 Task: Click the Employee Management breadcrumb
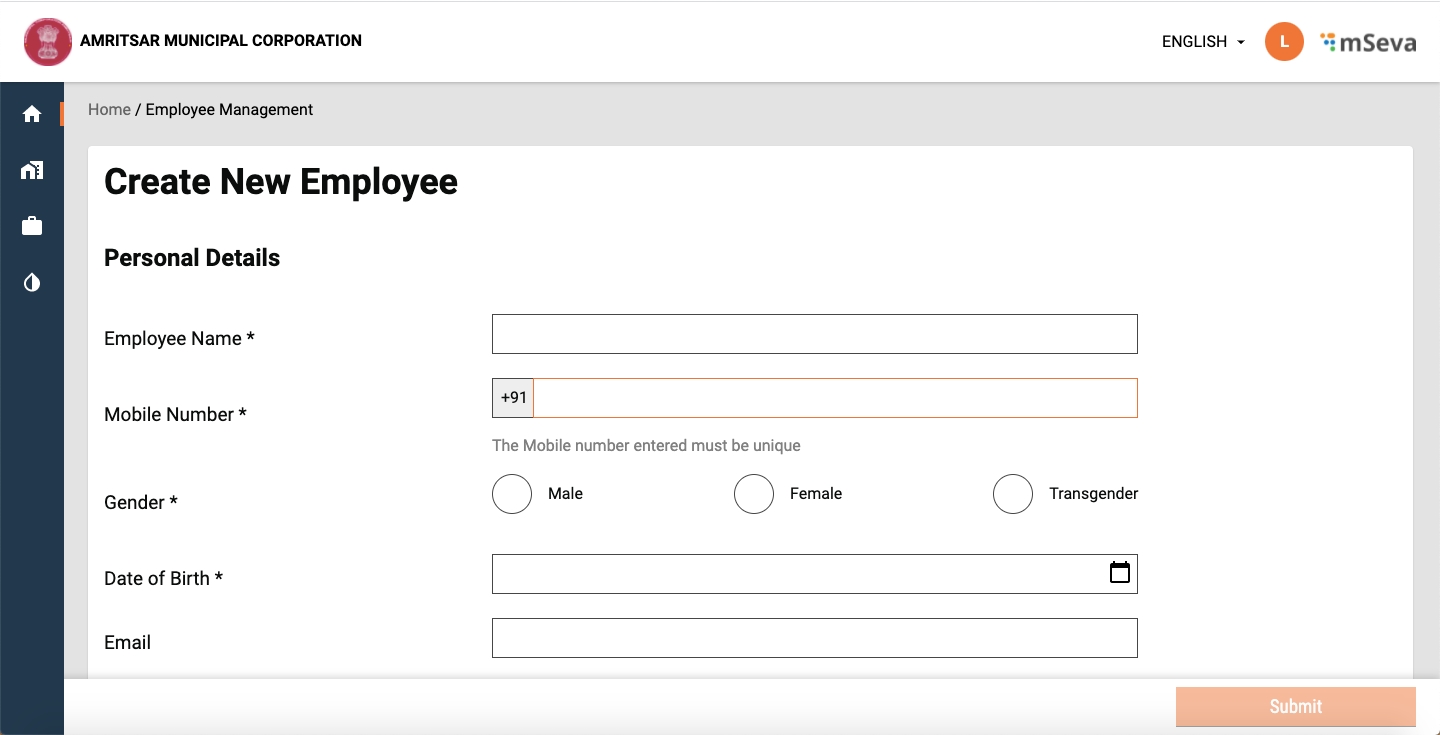(229, 110)
